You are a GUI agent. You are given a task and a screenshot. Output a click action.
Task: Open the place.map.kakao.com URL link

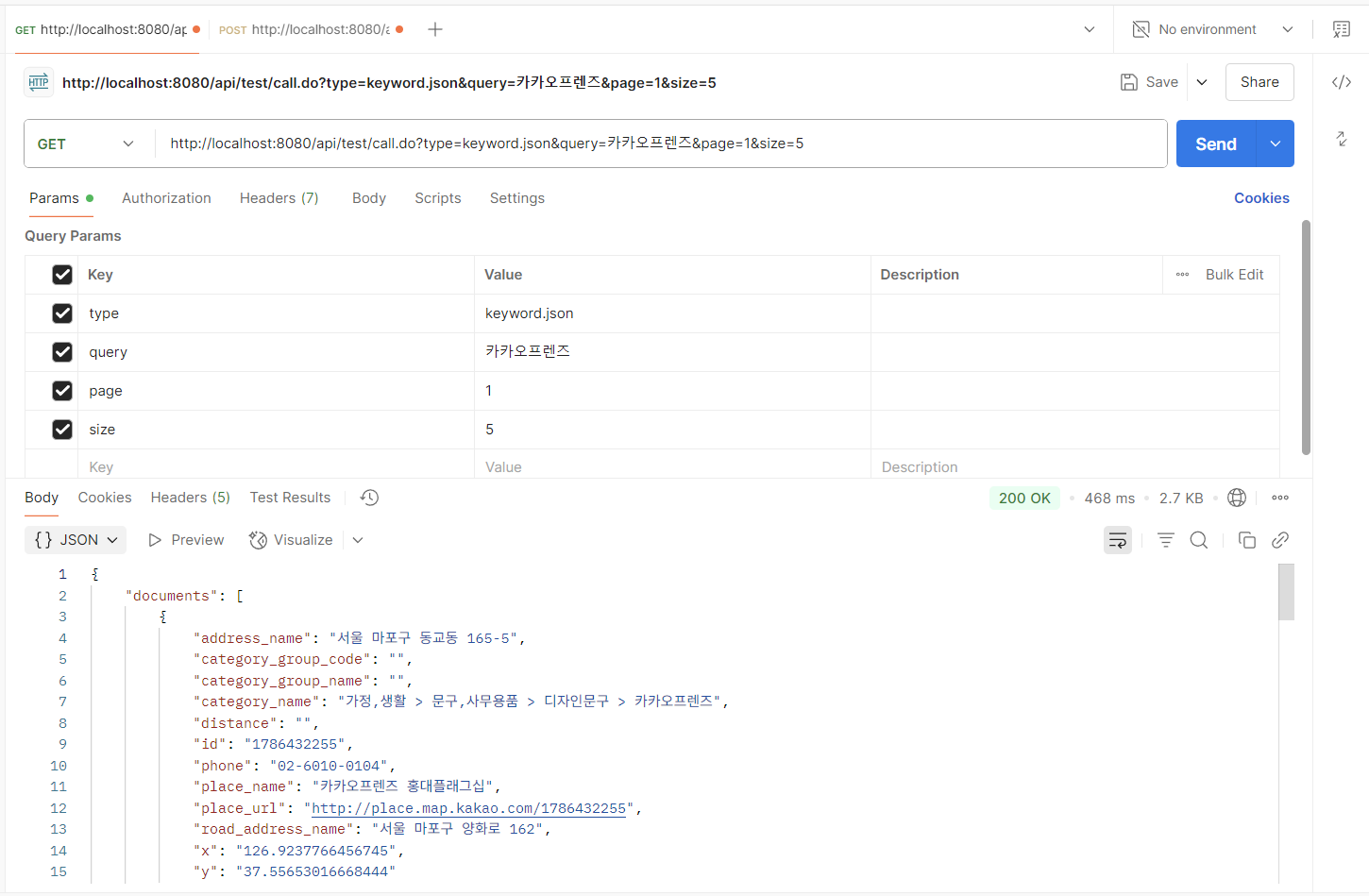(469, 808)
